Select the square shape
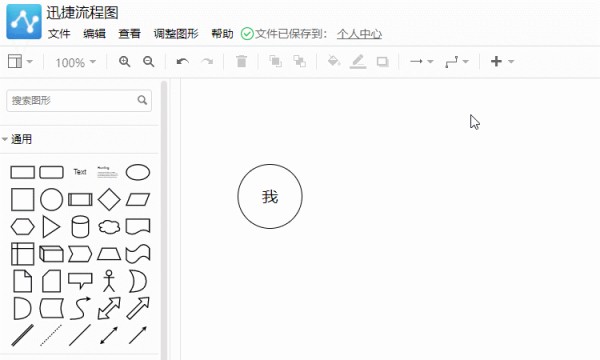Screen dimensions: 600x360 (23, 199)
